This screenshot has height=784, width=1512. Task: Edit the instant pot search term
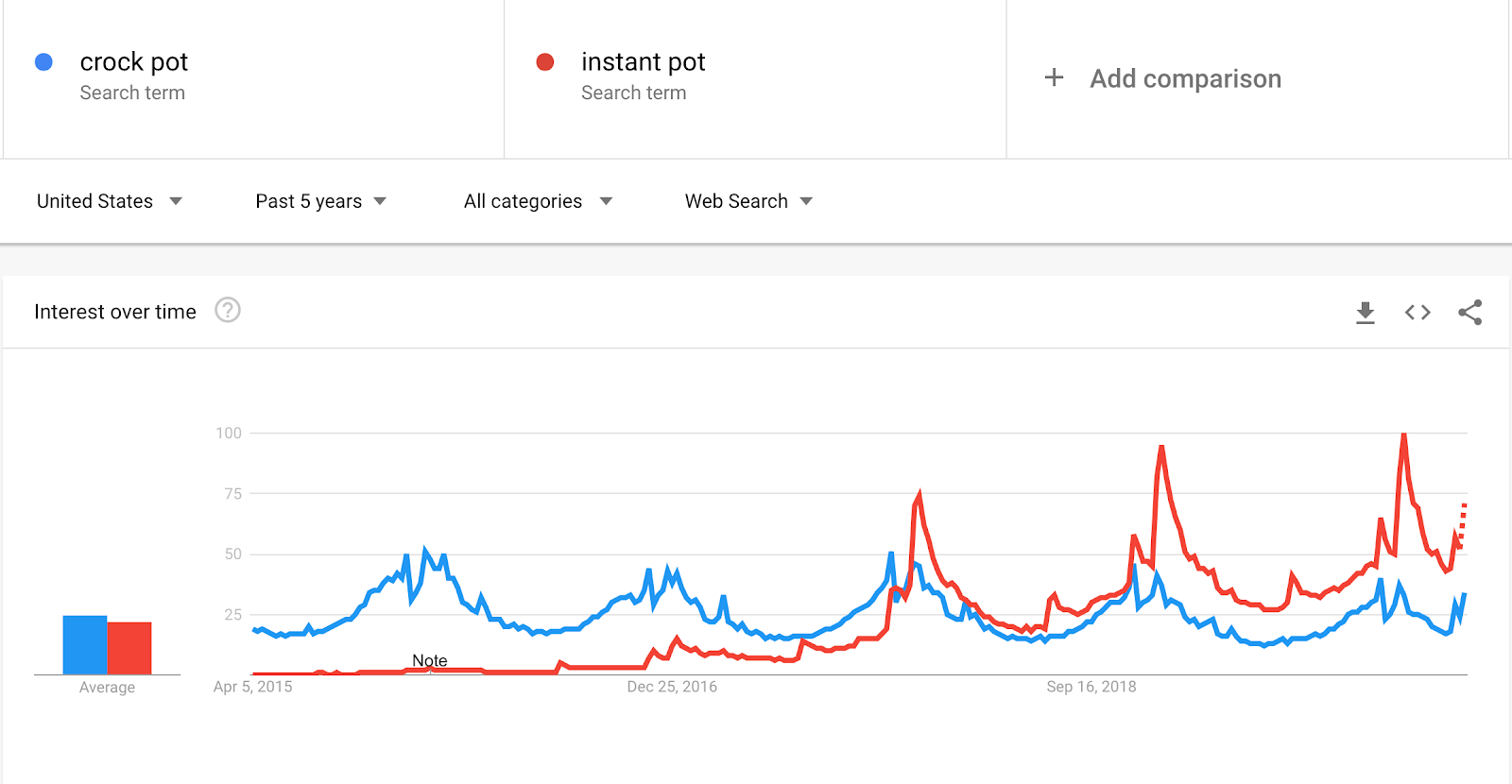tap(643, 62)
